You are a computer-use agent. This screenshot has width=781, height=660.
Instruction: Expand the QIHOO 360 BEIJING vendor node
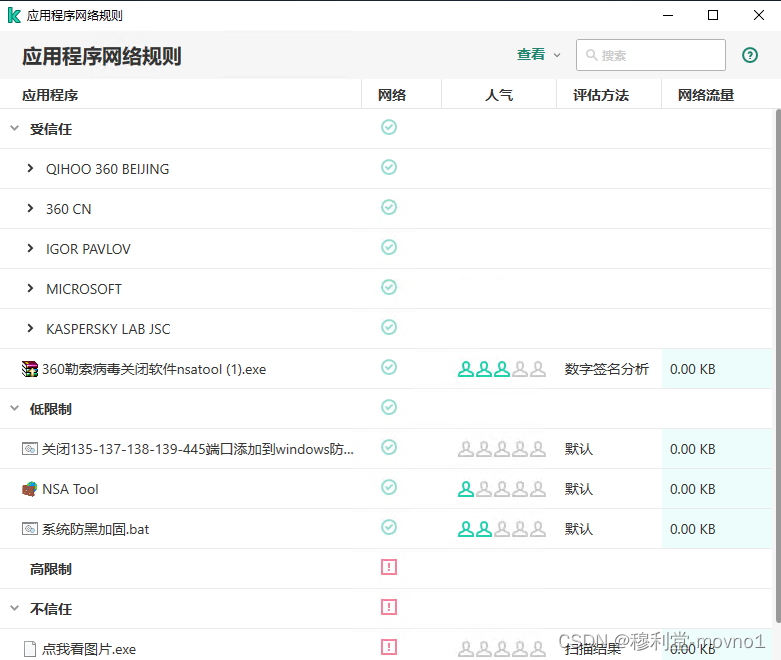30,168
